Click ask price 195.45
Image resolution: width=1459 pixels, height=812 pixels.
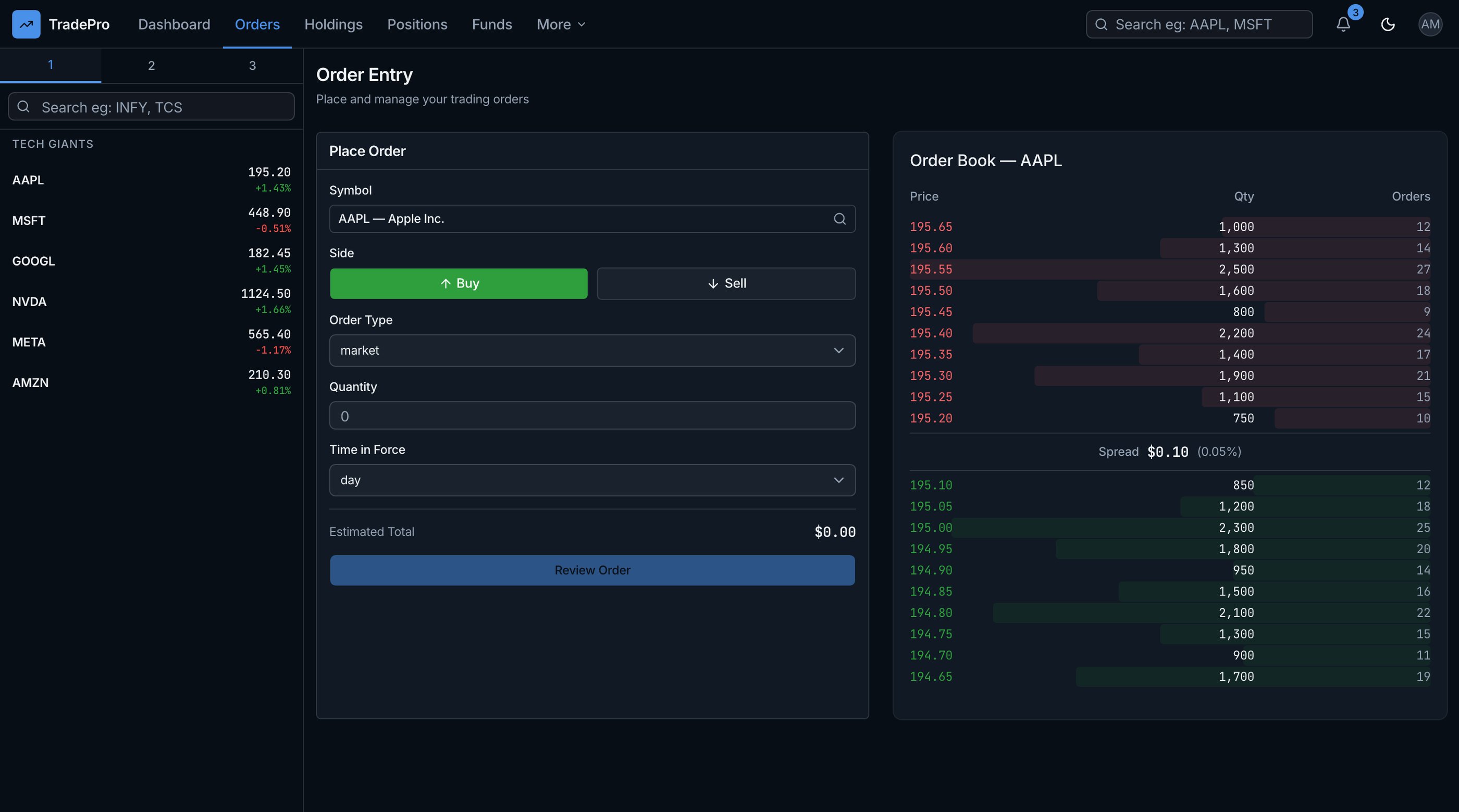[x=931, y=312]
